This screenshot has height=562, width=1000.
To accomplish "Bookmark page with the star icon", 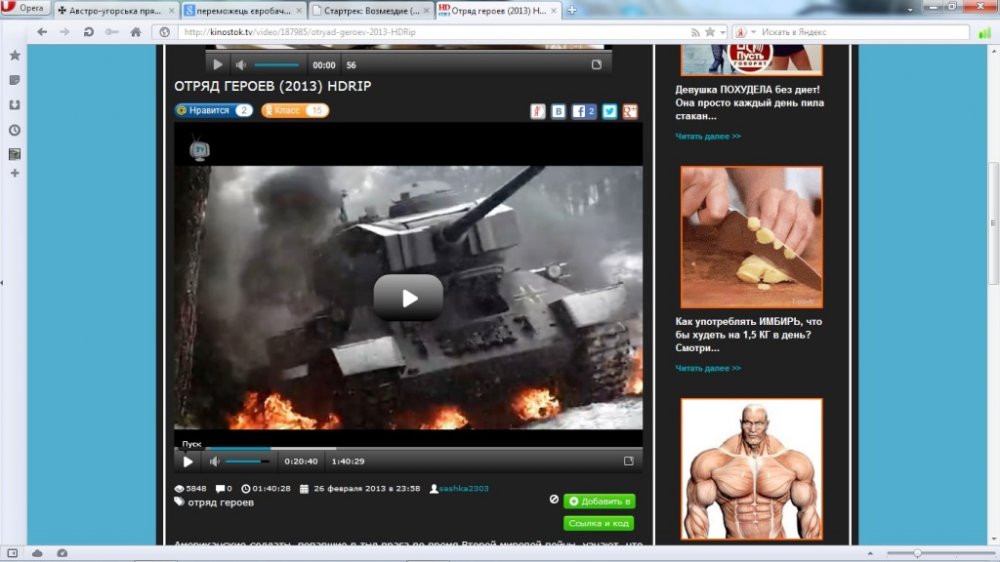I will click(x=710, y=32).
